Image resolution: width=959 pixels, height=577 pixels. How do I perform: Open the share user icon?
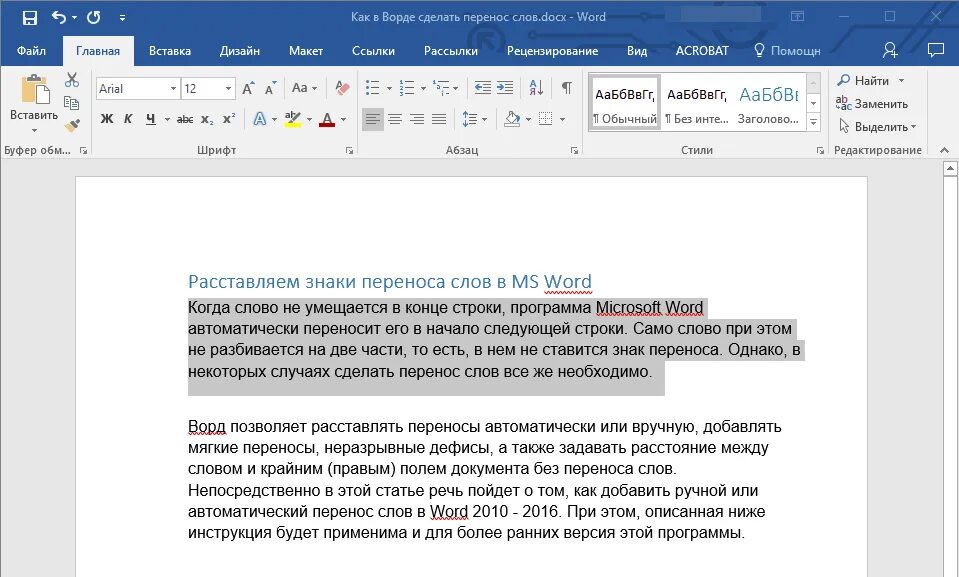click(890, 50)
